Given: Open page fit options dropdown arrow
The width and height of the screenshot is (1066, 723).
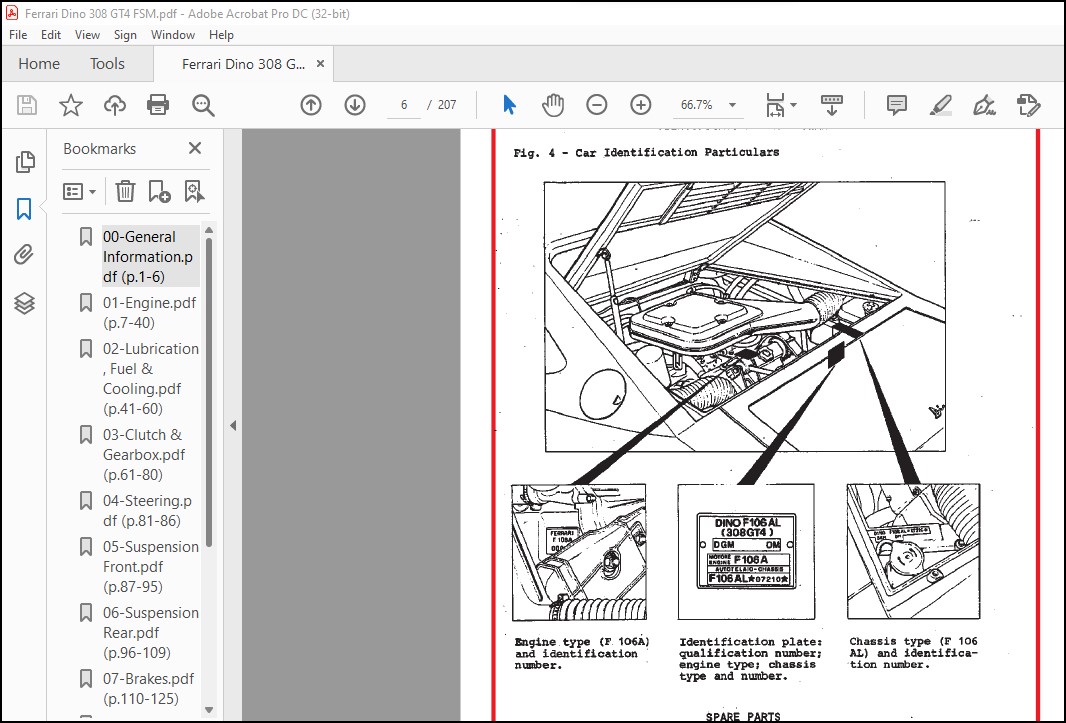Looking at the screenshot, I should tap(793, 105).
